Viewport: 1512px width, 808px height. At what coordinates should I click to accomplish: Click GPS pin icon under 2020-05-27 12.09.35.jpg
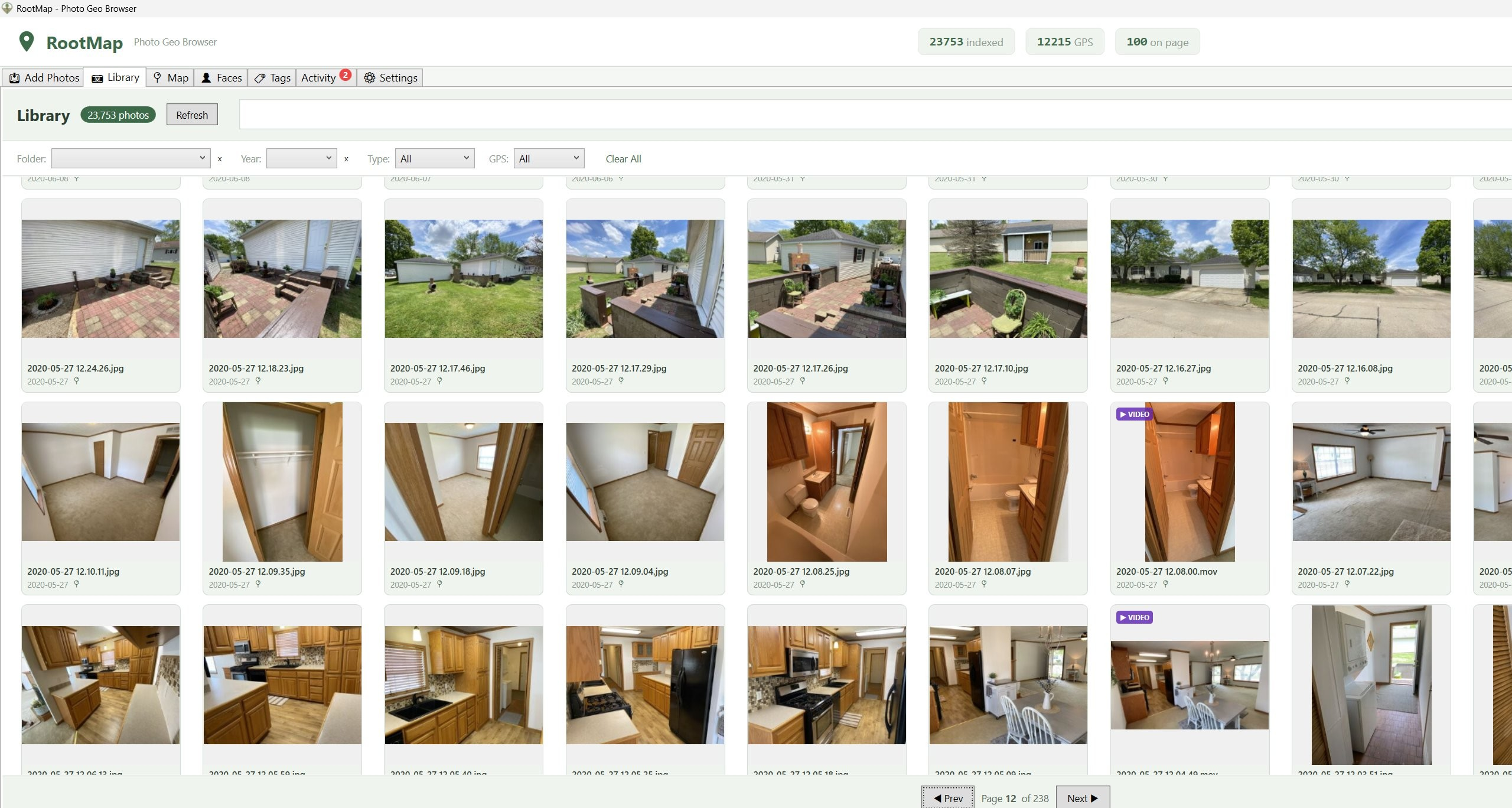[258, 584]
